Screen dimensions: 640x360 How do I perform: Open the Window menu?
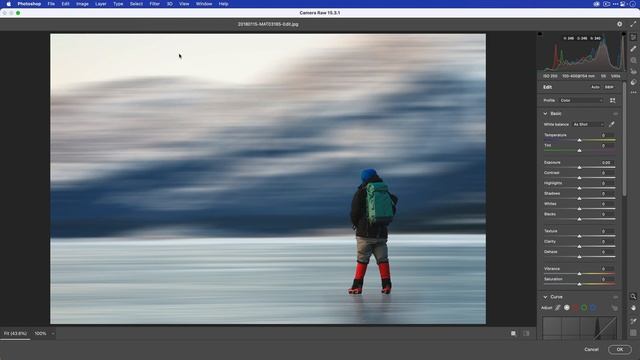(204, 4)
